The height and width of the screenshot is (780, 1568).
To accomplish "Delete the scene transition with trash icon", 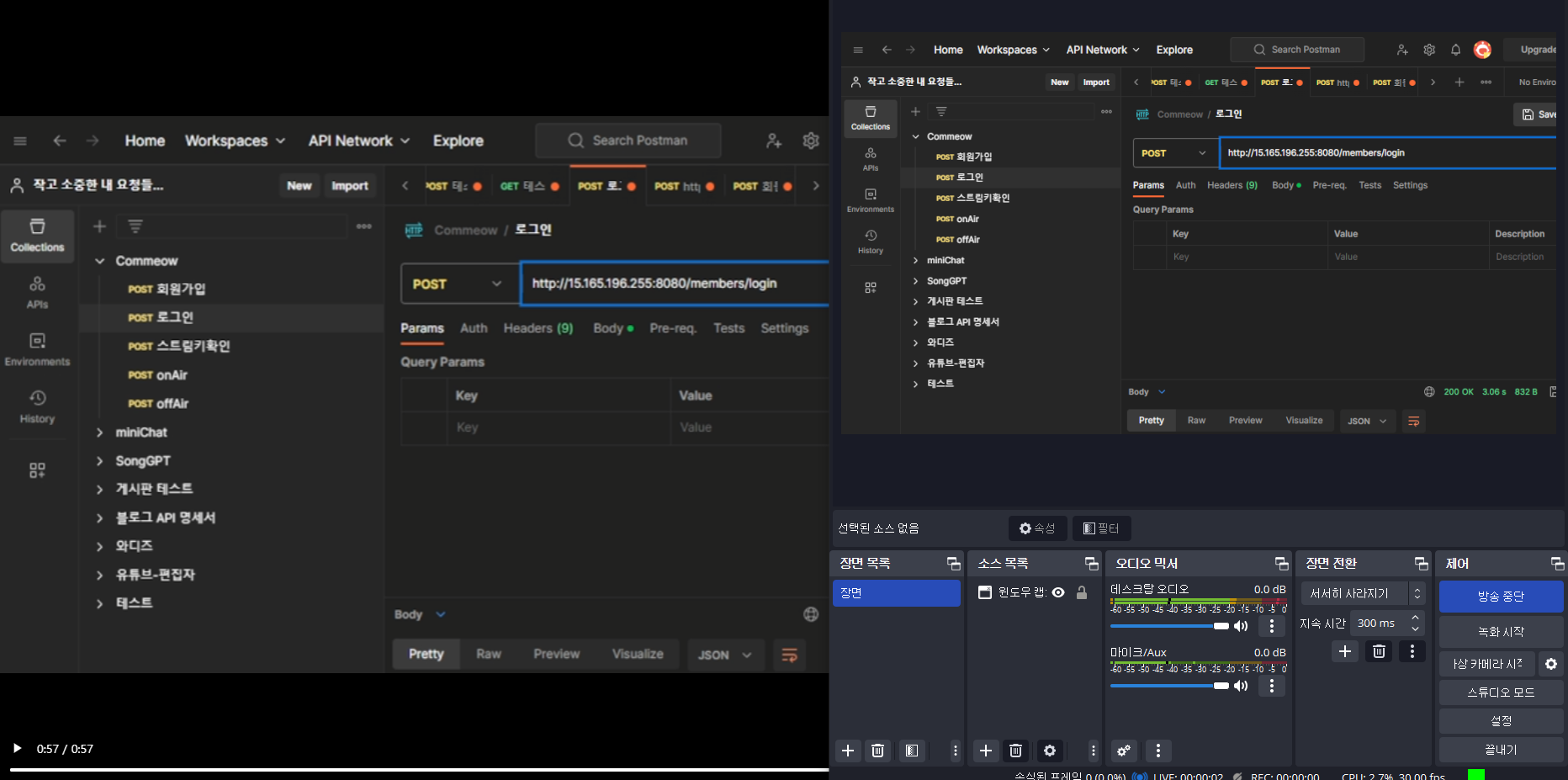I will (1379, 651).
